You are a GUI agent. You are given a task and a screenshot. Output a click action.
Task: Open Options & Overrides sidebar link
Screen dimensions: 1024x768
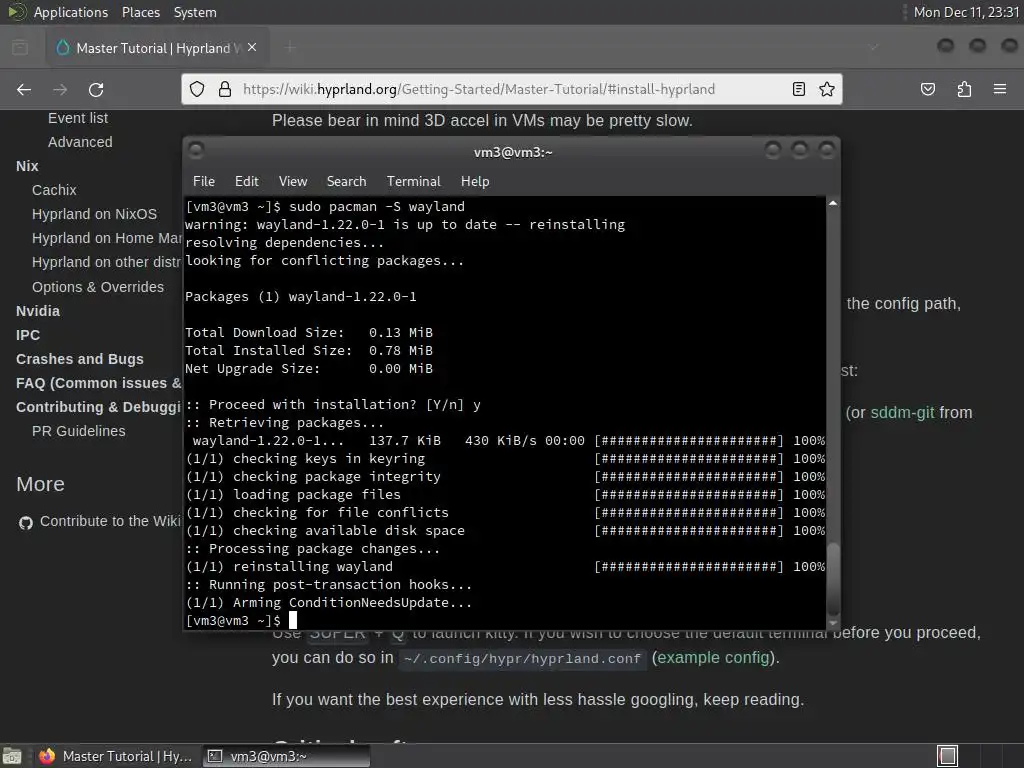click(98, 287)
